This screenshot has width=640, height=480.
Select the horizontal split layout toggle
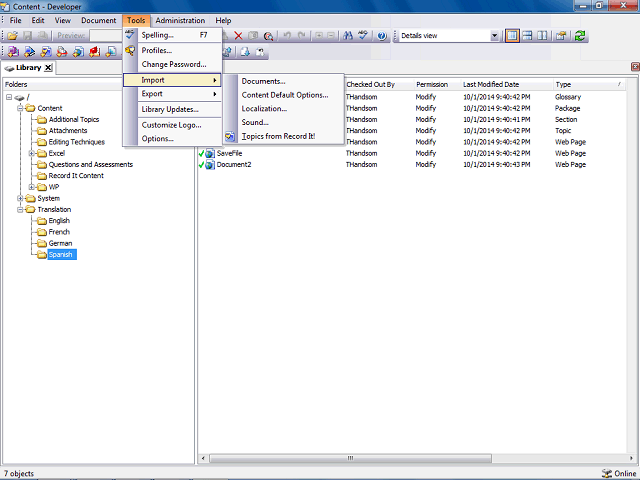click(527, 36)
